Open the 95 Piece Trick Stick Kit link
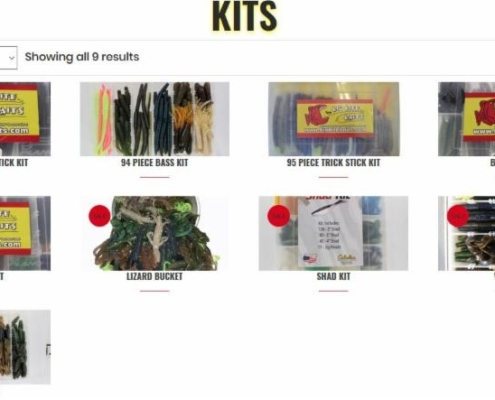Screen dimensions: 495x400 click(x=333, y=163)
